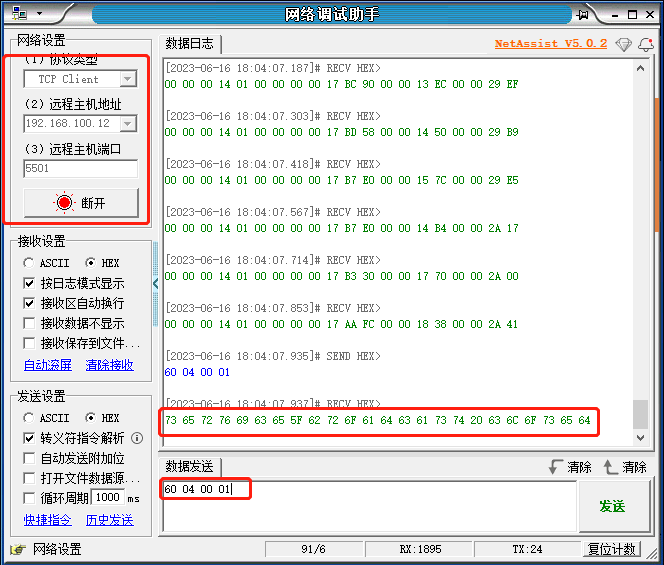Select HEX in receive settings

point(102,263)
